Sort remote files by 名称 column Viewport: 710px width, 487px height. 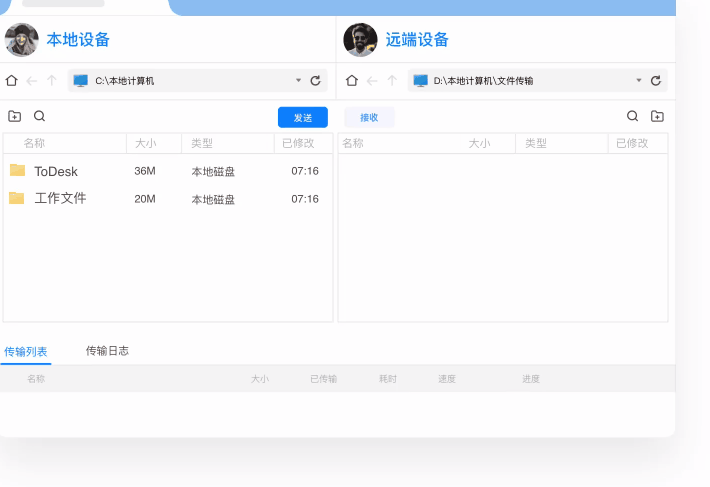tap(353, 143)
